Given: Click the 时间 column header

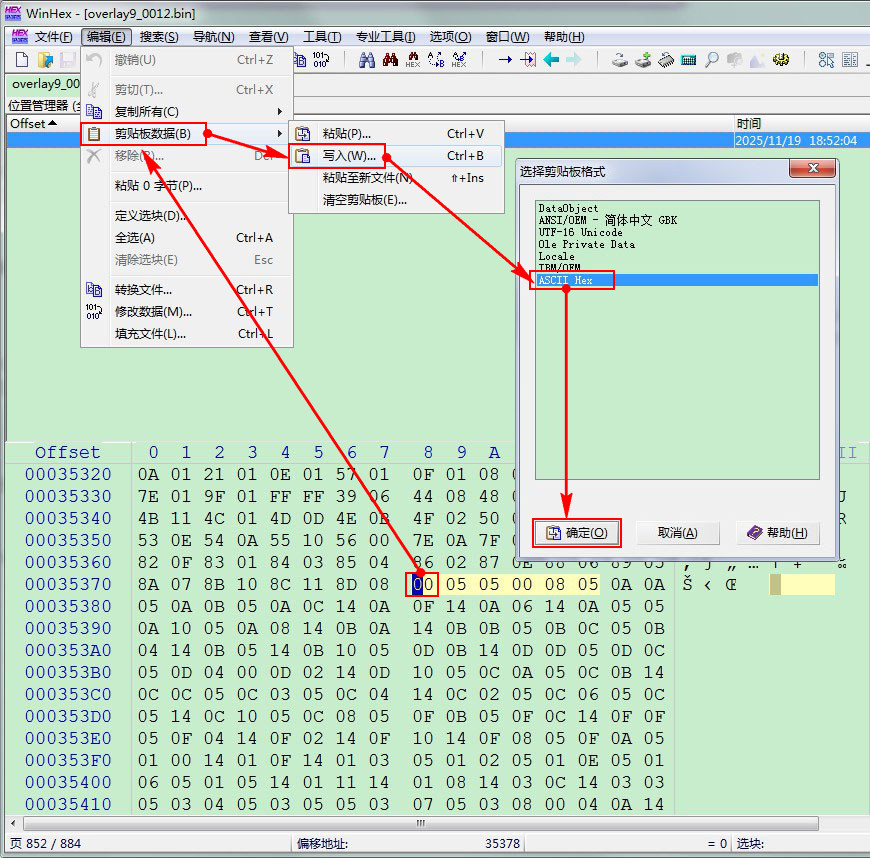Looking at the screenshot, I should click(748, 124).
